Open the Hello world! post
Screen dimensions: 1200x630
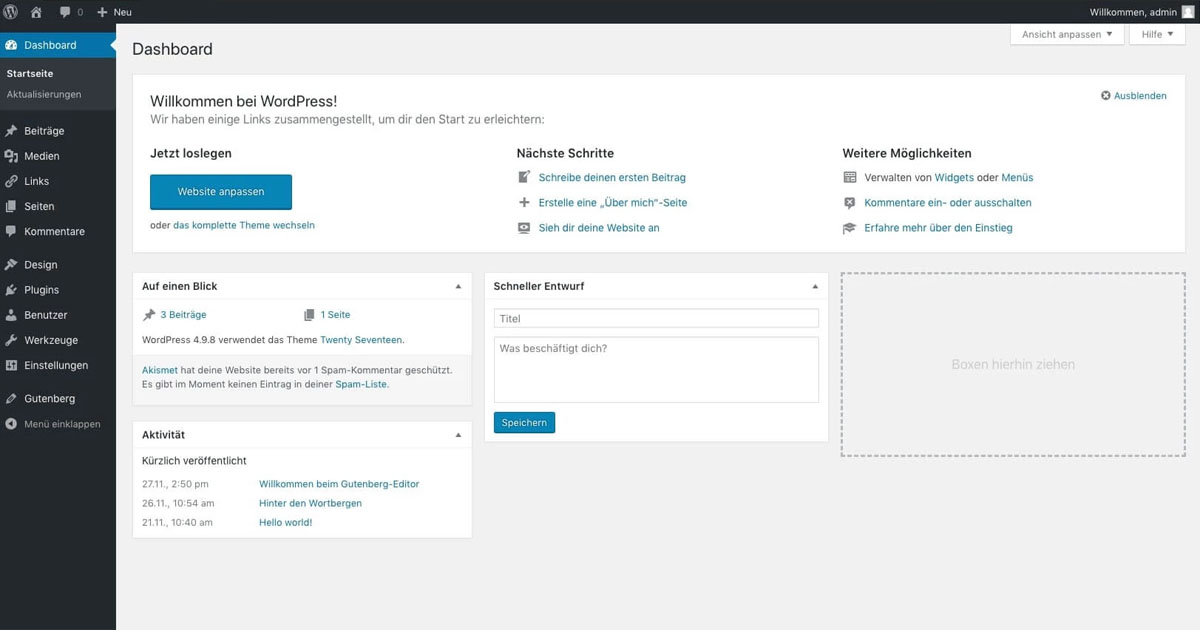(286, 522)
